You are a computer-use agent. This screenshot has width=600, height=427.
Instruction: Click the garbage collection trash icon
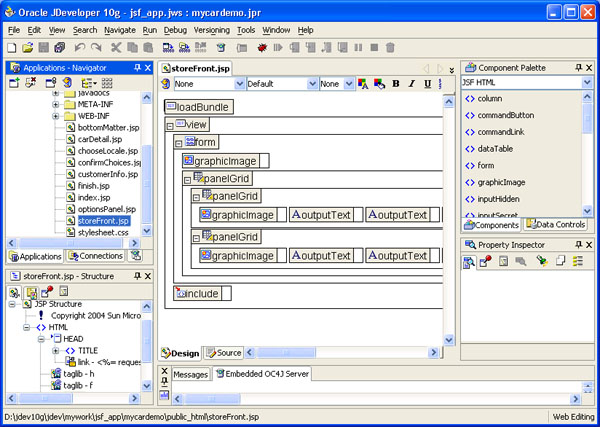coord(390,48)
